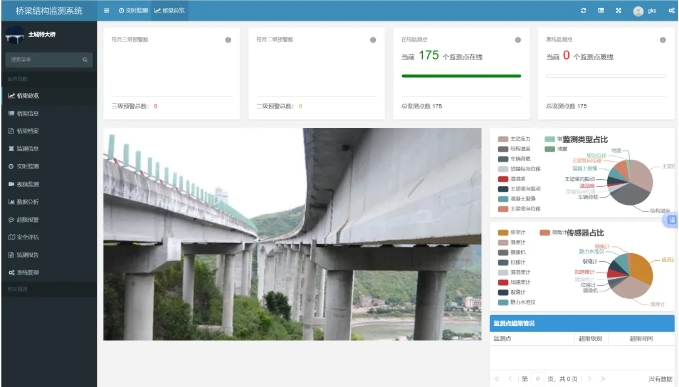Click the navy 裂缝计 legend swatch
This screenshot has height=387, width=679.
pos(503,292)
